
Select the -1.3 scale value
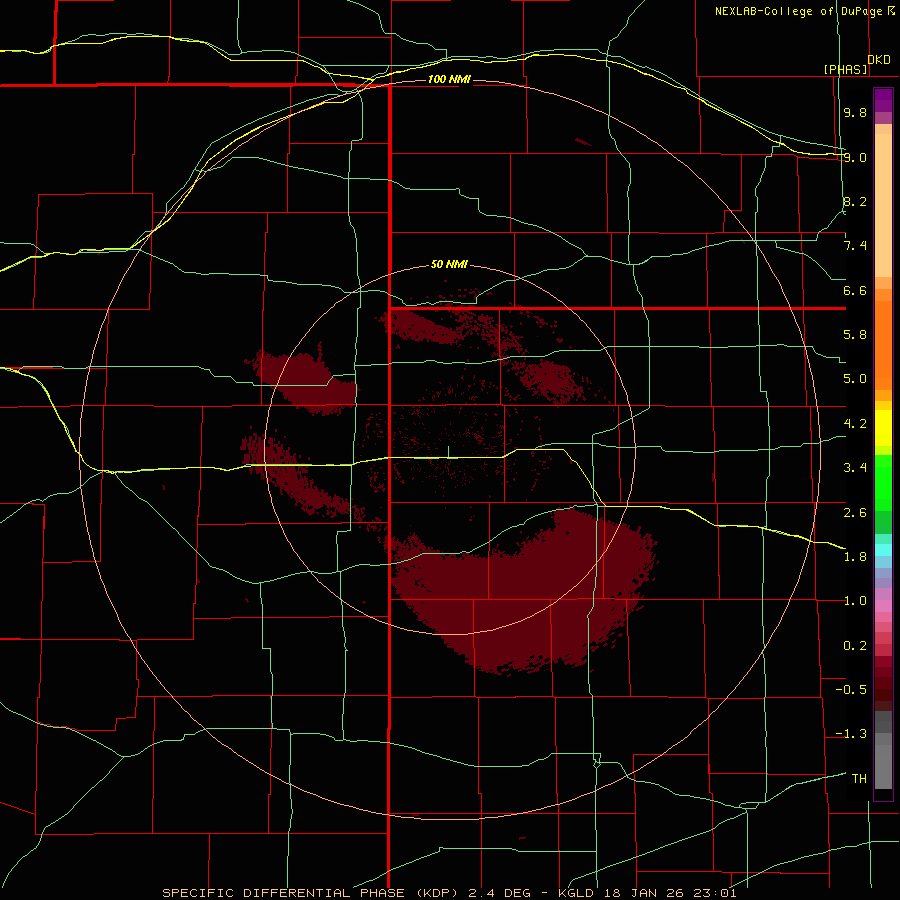[x=851, y=734]
